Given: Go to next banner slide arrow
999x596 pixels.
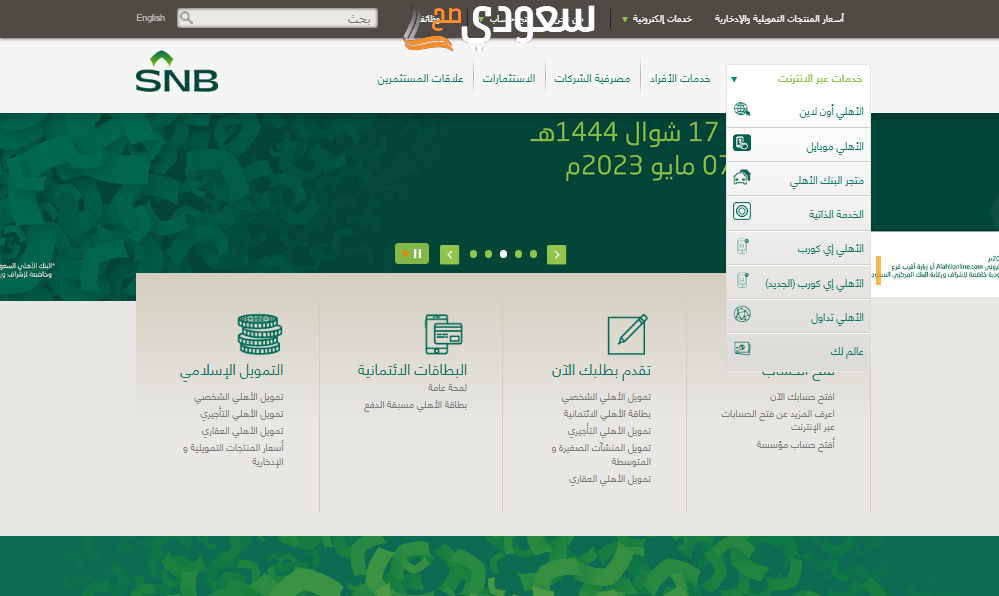Looking at the screenshot, I should (x=556, y=254).
